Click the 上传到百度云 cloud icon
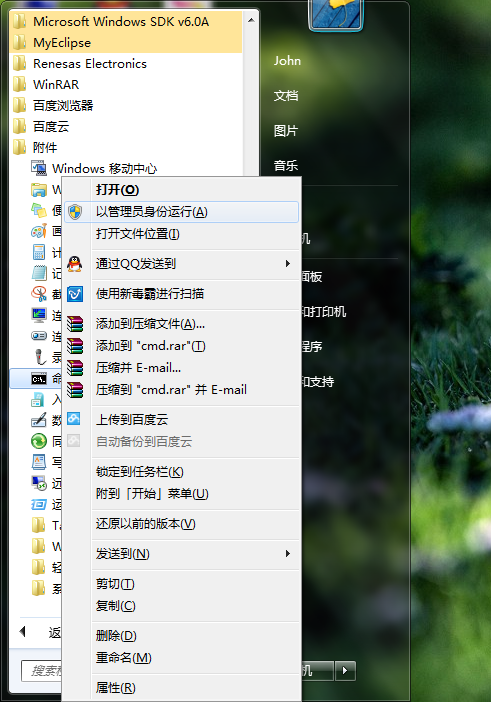The height and width of the screenshot is (702, 491). pyautogui.click(x=74, y=419)
